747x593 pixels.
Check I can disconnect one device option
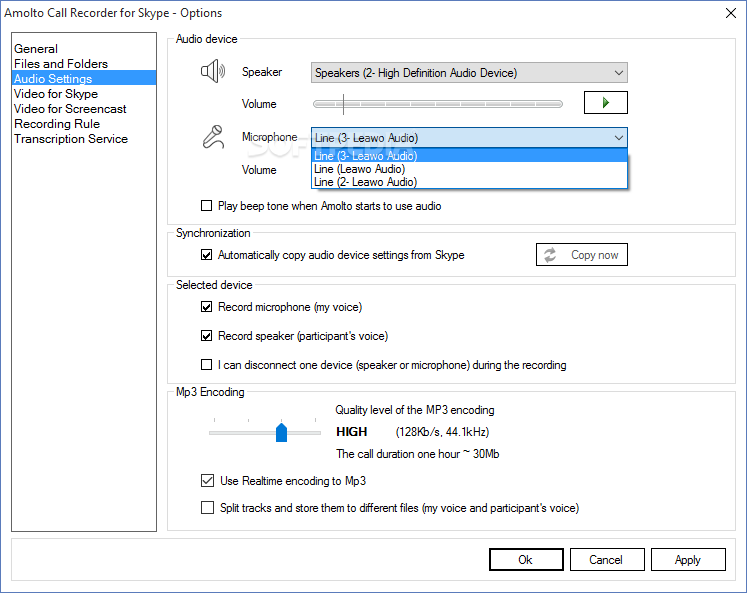(x=206, y=365)
